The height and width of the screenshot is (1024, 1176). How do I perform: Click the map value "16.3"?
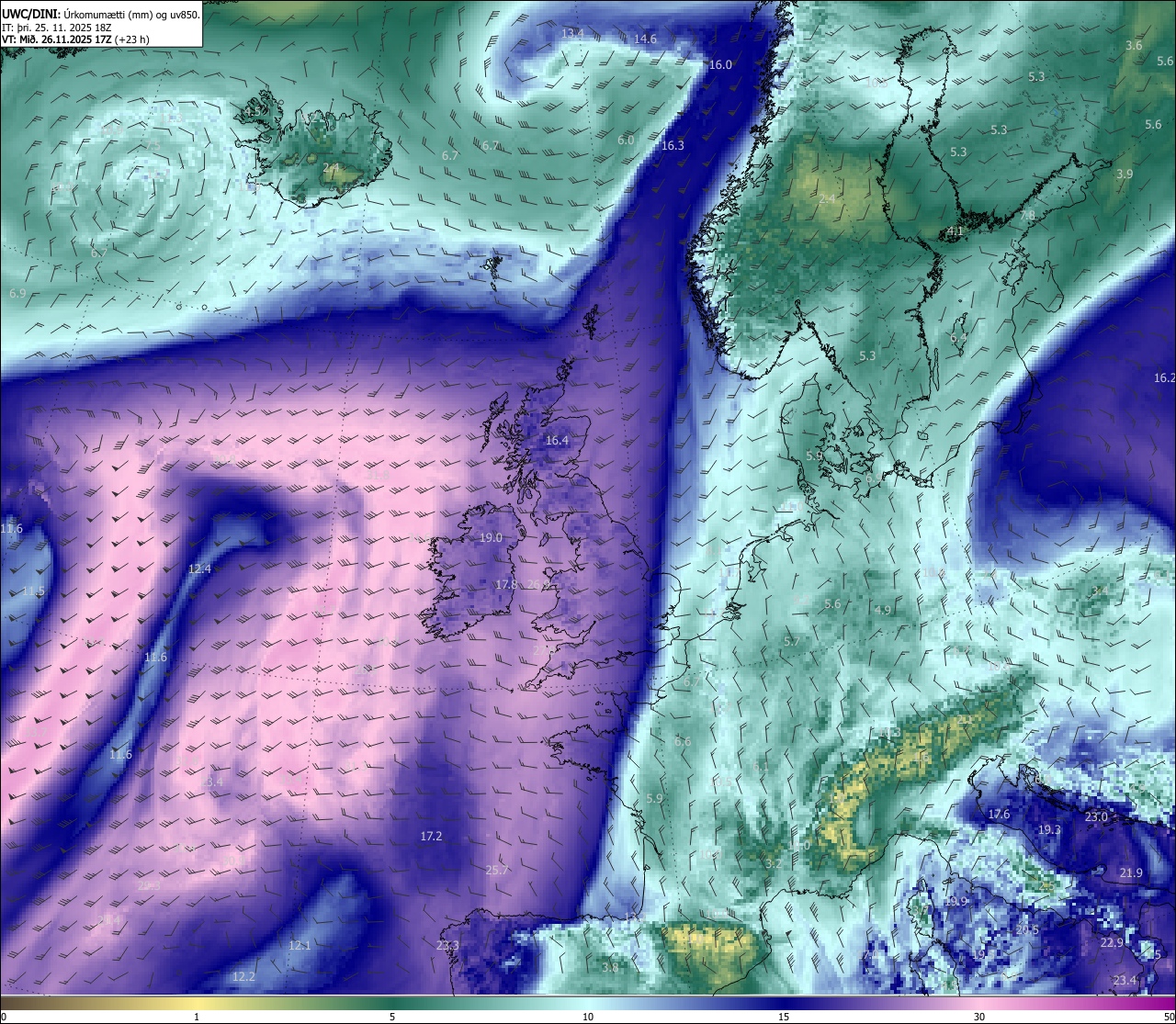pyautogui.click(x=673, y=146)
